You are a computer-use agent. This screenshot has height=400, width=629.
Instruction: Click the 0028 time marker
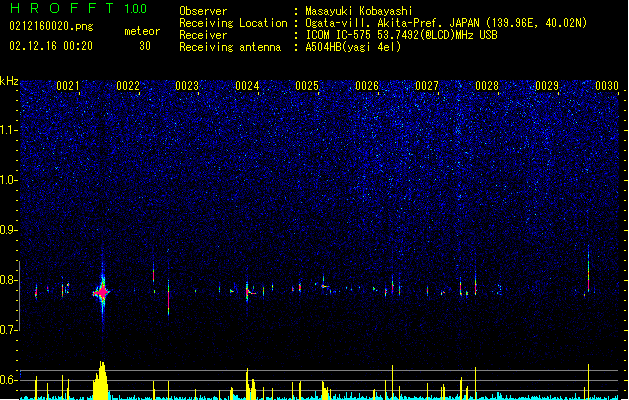pyautogui.click(x=487, y=86)
